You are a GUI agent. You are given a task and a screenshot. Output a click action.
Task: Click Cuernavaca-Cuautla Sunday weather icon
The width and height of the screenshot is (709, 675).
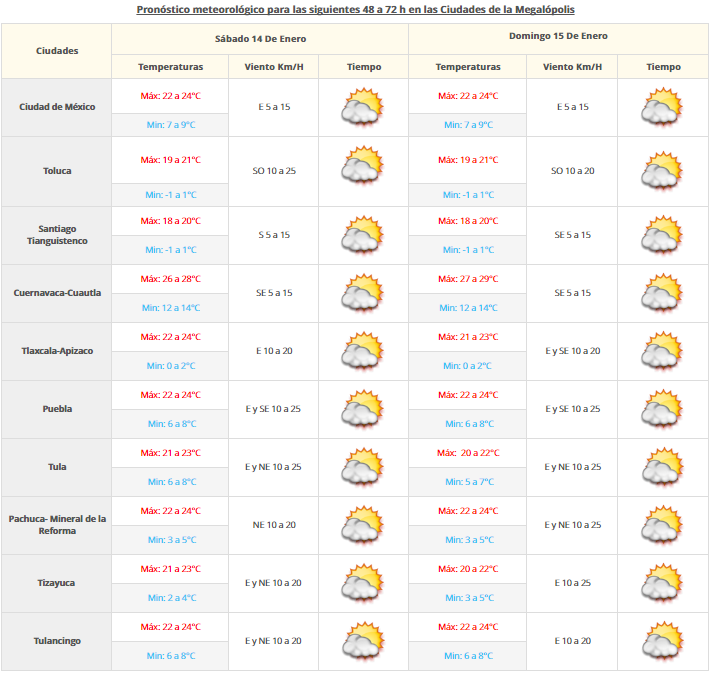tap(662, 293)
